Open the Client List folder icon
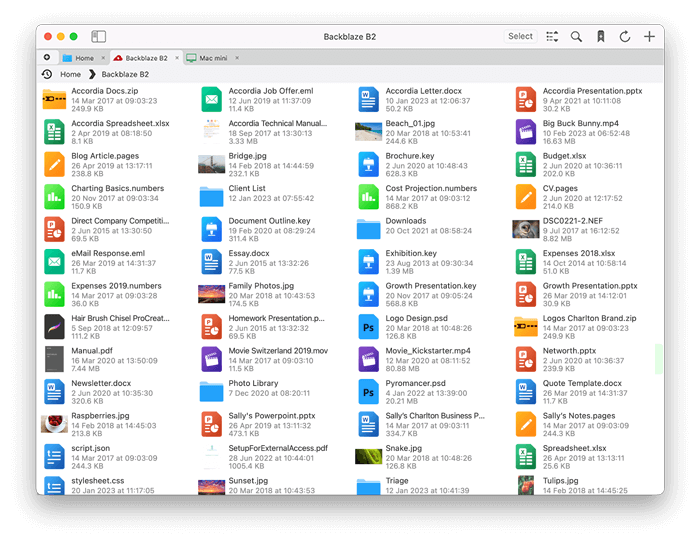This screenshot has height=542, width=700. coord(212,196)
